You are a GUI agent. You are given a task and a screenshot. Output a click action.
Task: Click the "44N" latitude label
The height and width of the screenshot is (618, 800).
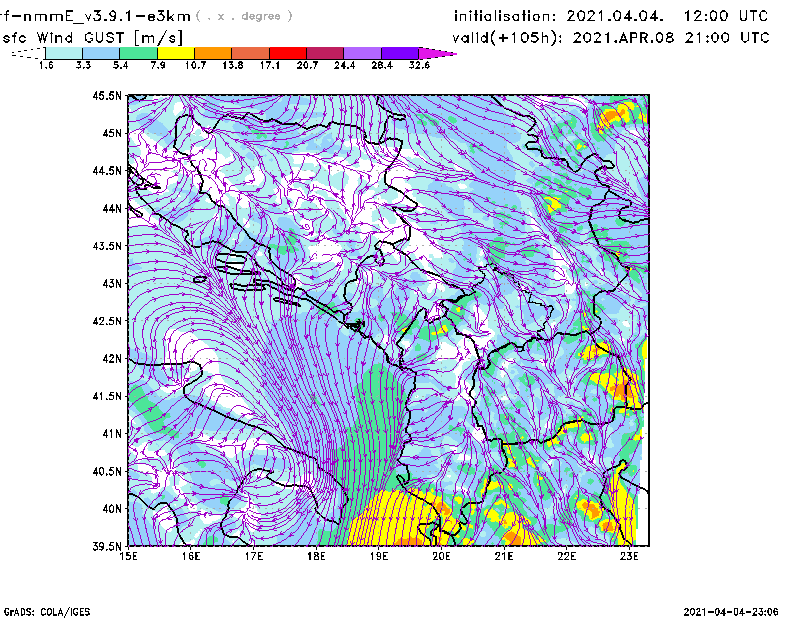click(x=112, y=208)
